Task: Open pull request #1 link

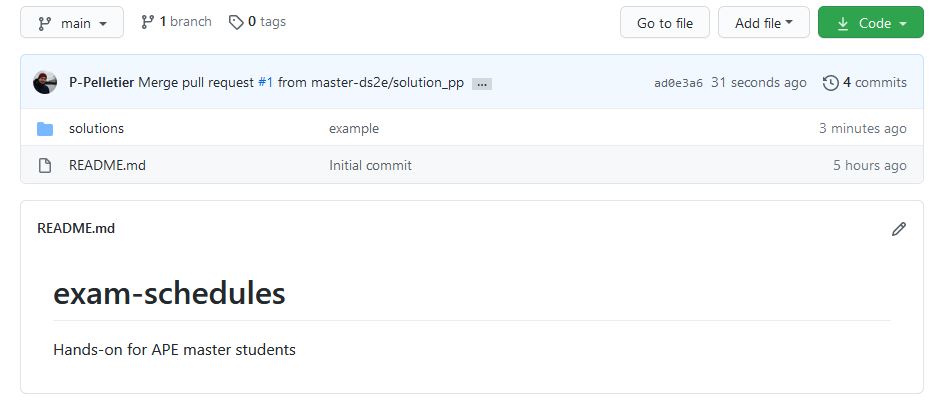Action: tap(265, 83)
